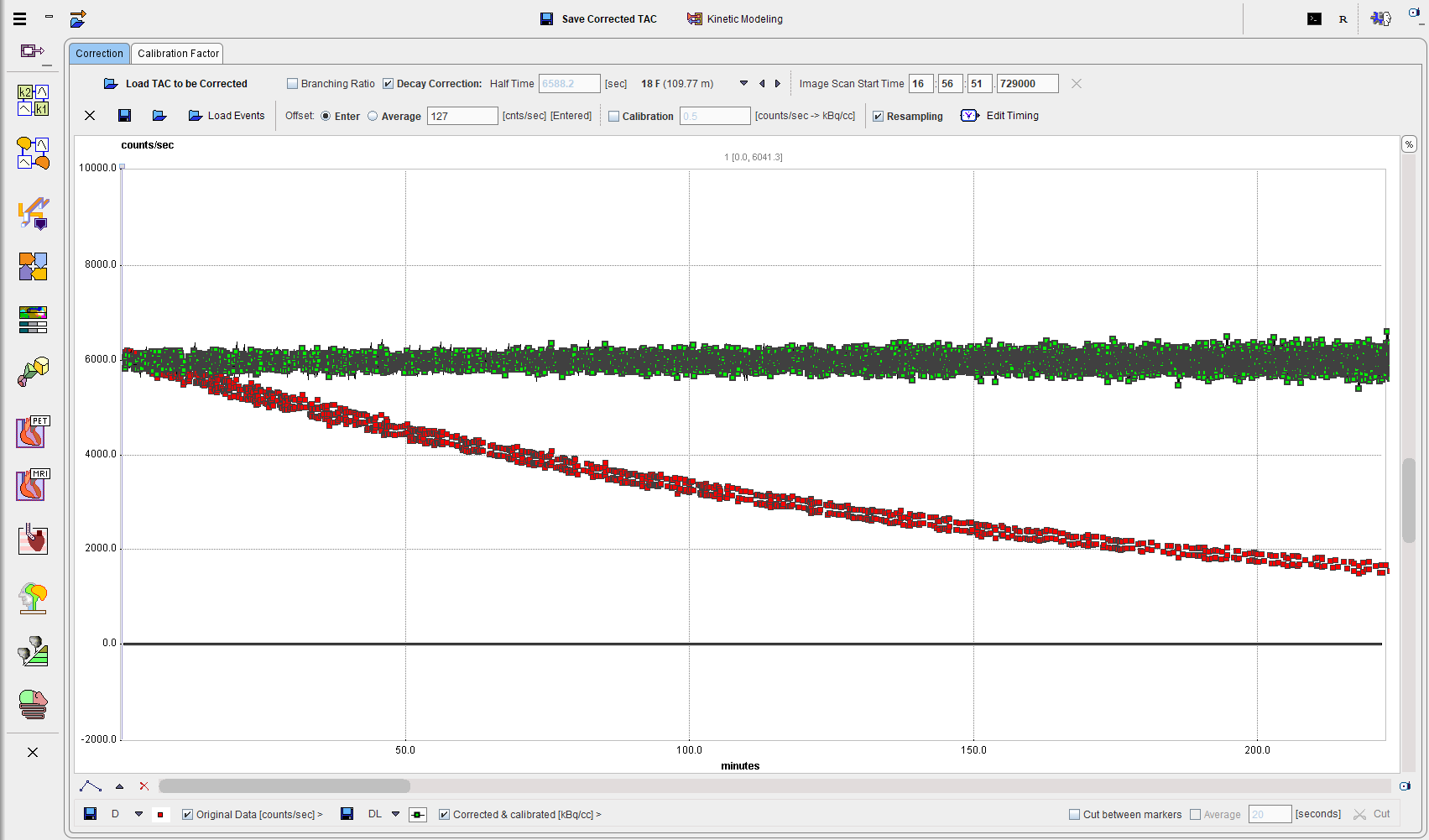The width and height of the screenshot is (1429, 840).
Task: Click the Save Corrected TAC disk icon
Action: click(546, 18)
